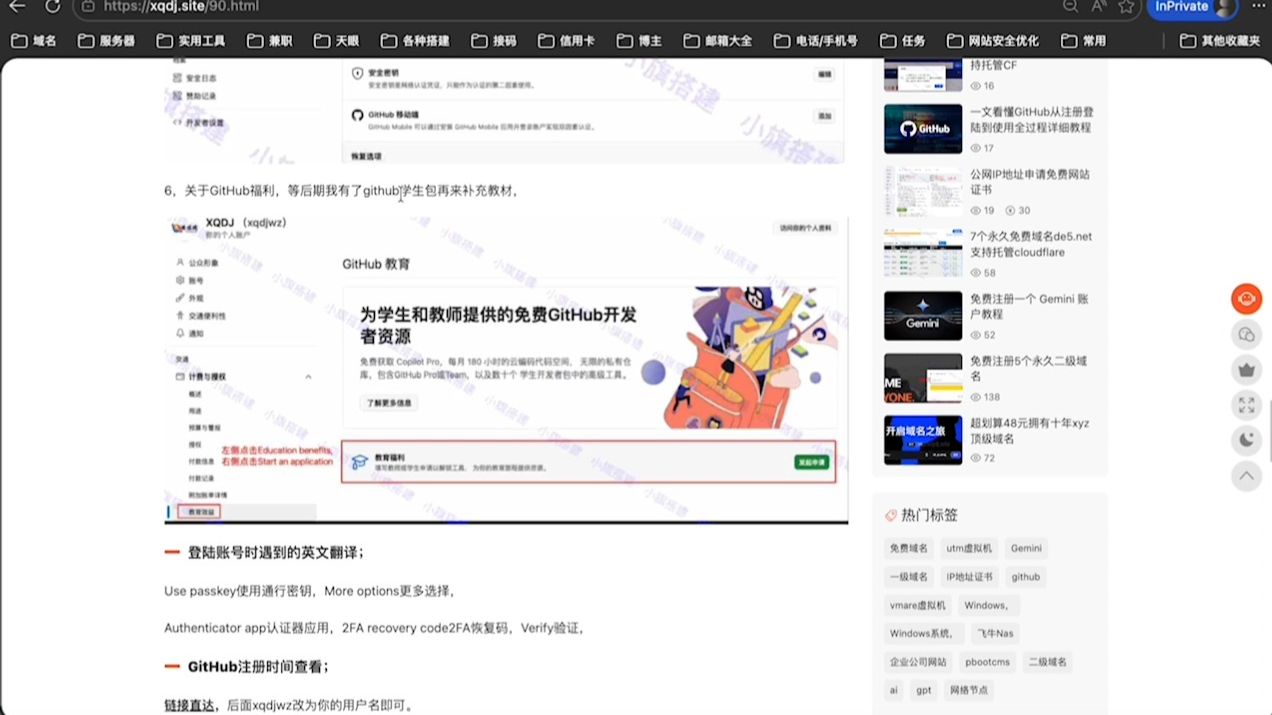Select the vmare虚拟机 tag

click(917, 605)
